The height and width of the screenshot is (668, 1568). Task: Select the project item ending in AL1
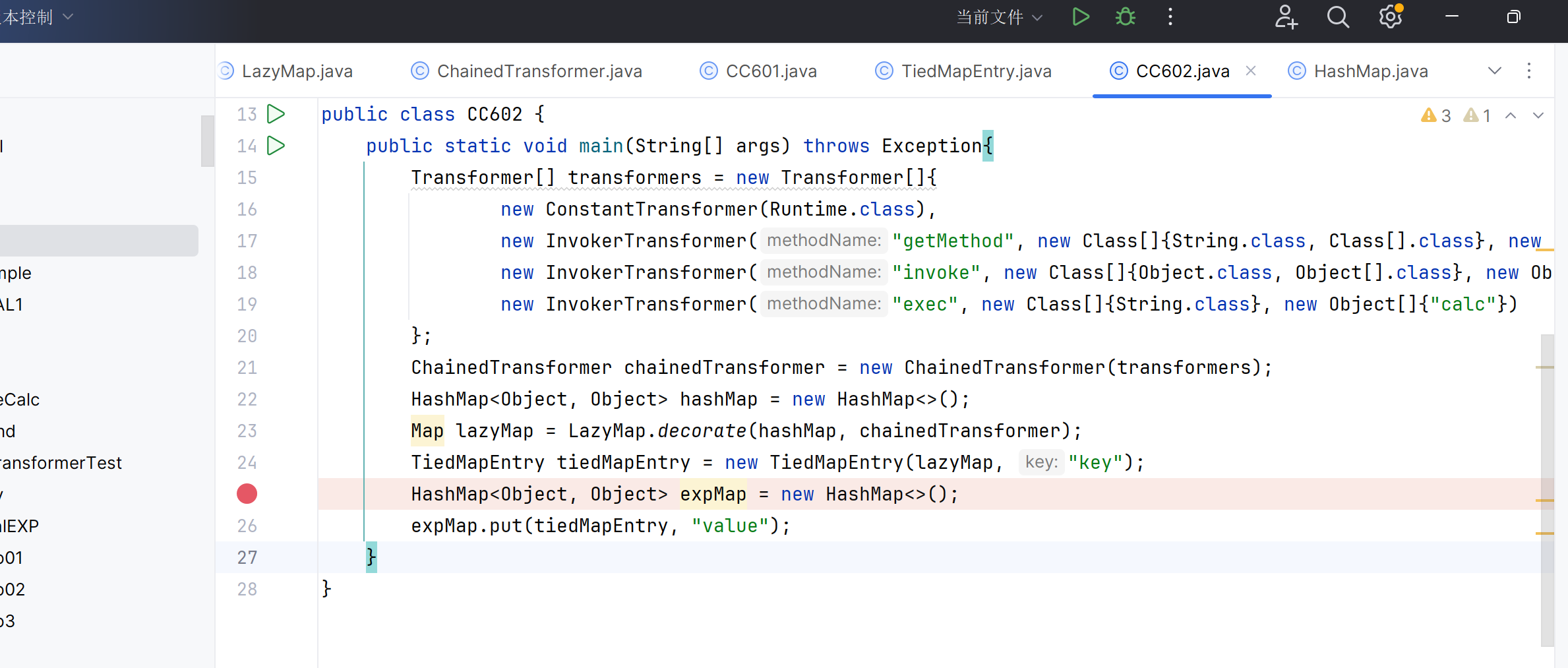12,305
